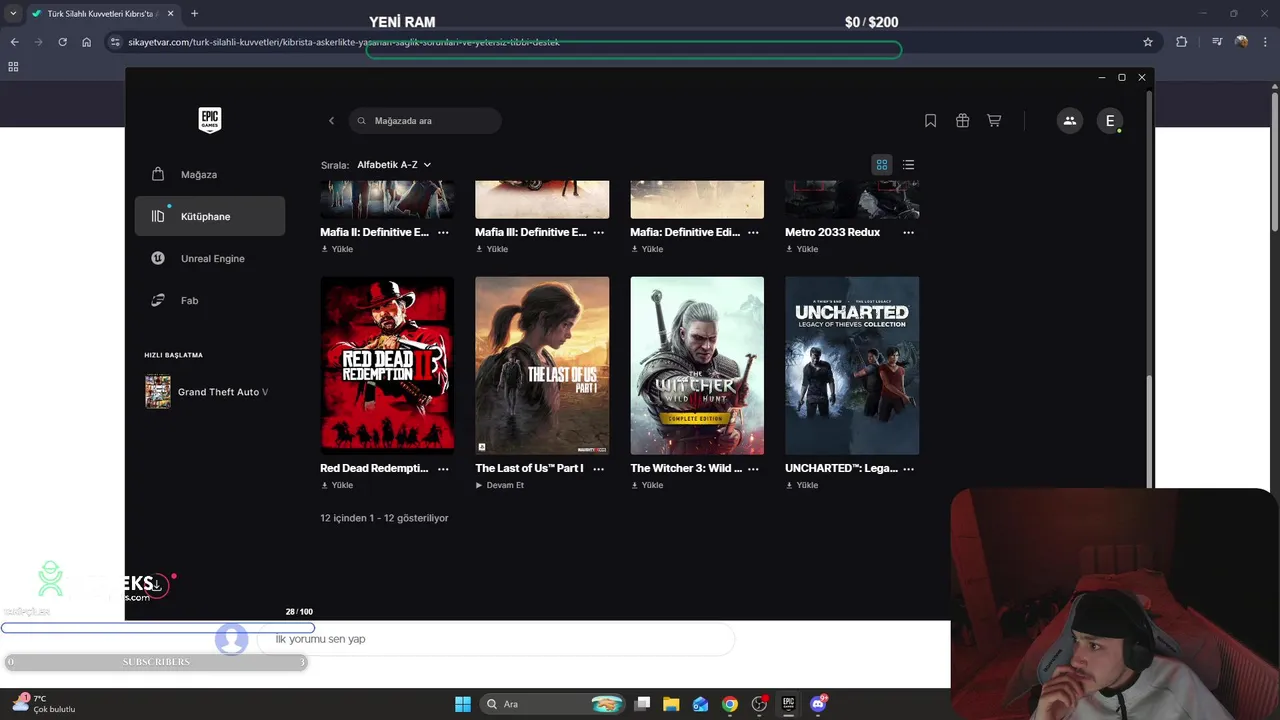Open Fab section in sidebar
The width and height of the screenshot is (1280, 720).
210,300
